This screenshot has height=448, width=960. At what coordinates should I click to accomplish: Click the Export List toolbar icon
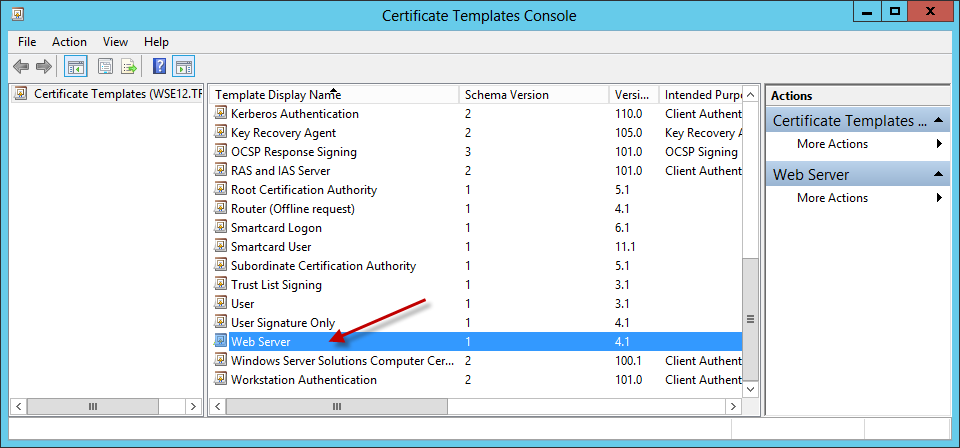pos(129,67)
